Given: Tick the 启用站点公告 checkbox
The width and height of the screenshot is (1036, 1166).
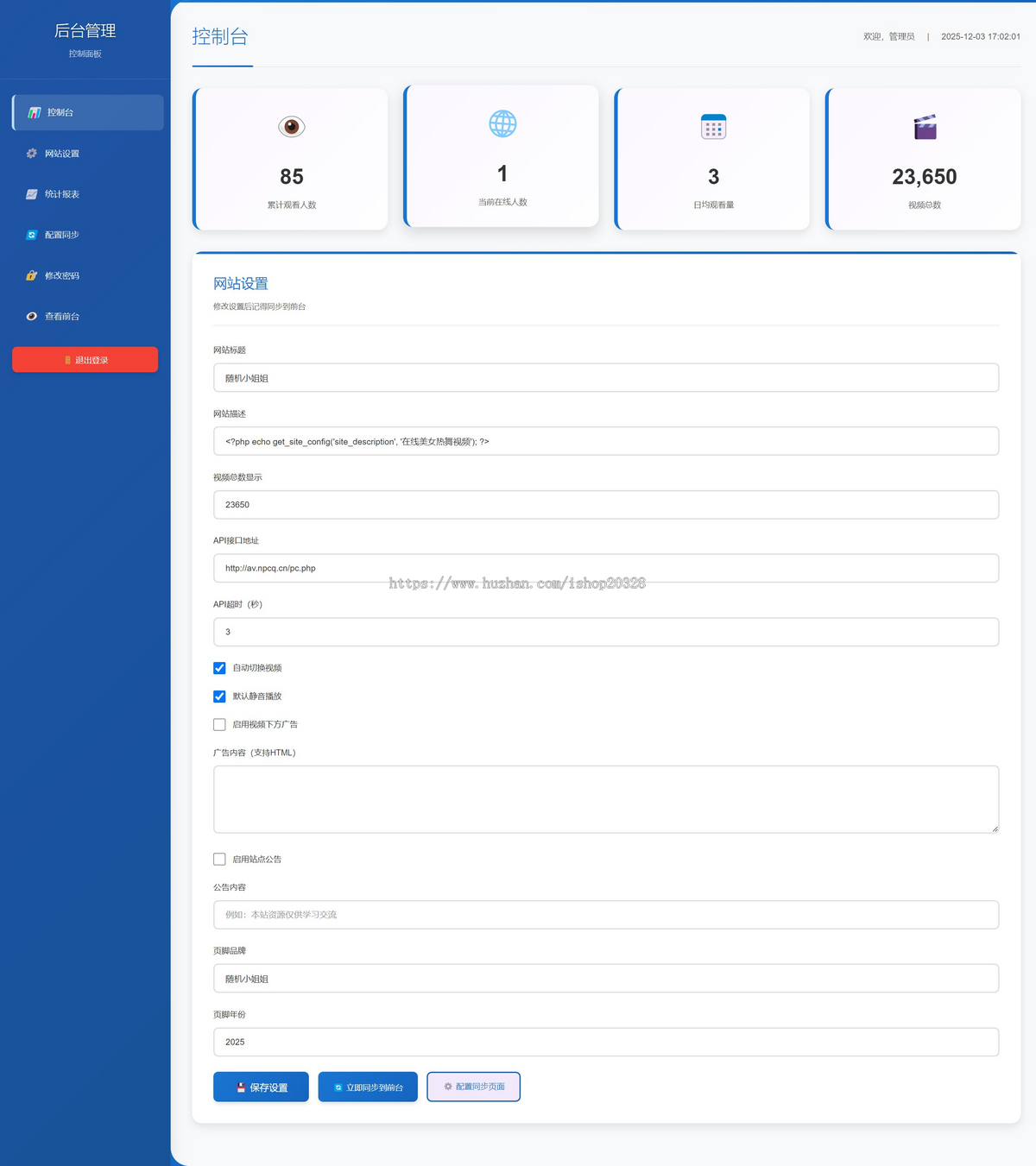Looking at the screenshot, I should pos(219,860).
